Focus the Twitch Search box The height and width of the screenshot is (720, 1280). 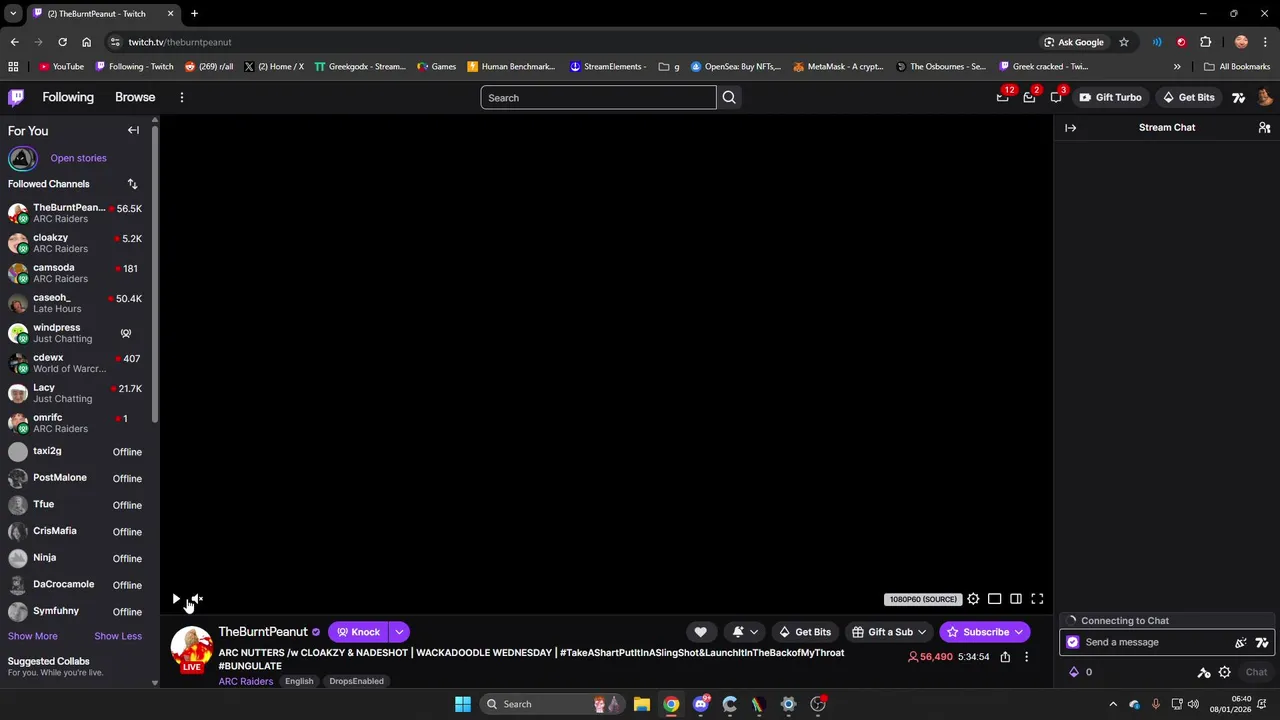pyautogui.click(x=598, y=97)
